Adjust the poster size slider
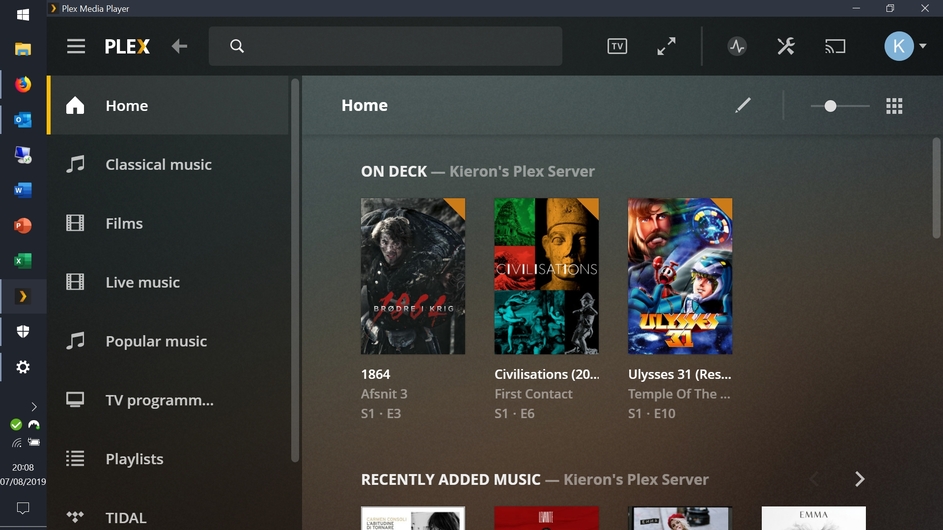The height and width of the screenshot is (530, 943). 840,106
